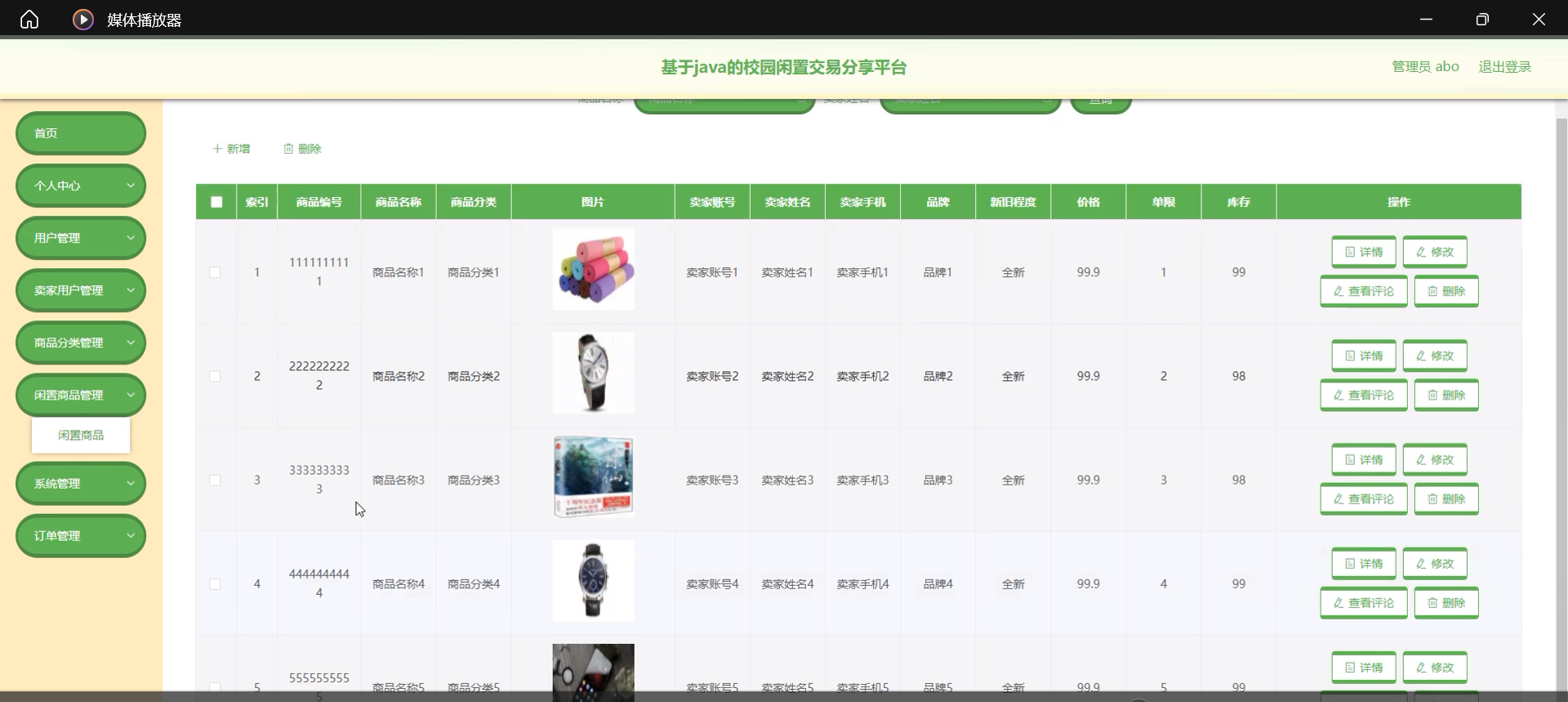Click the 管理员 abo account label
The width and height of the screenshot is (1568, 702).
(1425, 67)
